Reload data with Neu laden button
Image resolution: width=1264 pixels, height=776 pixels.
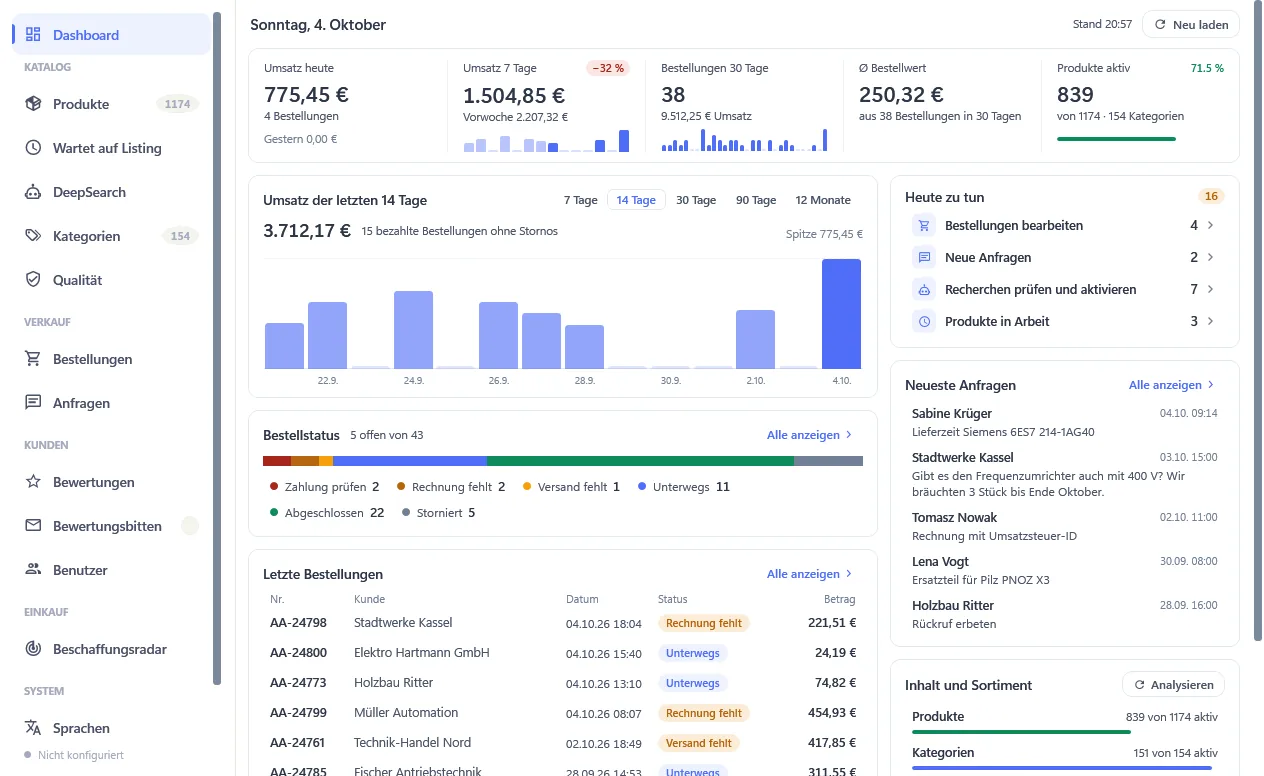(x=1191, y=24)
